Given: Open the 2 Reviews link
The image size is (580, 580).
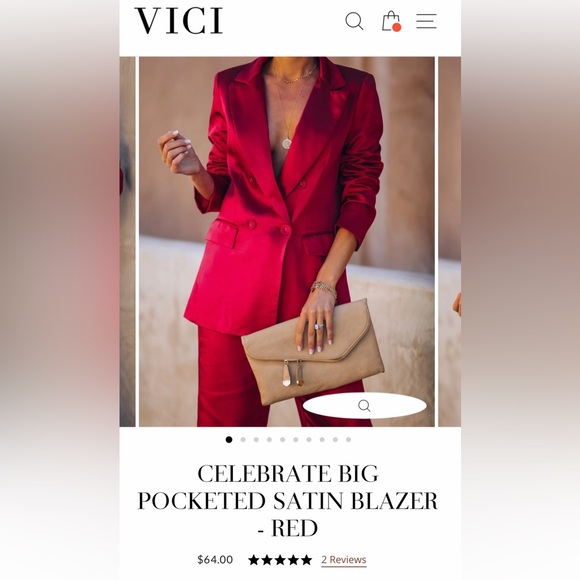Looking at the screenshot, I should [344, 560].
